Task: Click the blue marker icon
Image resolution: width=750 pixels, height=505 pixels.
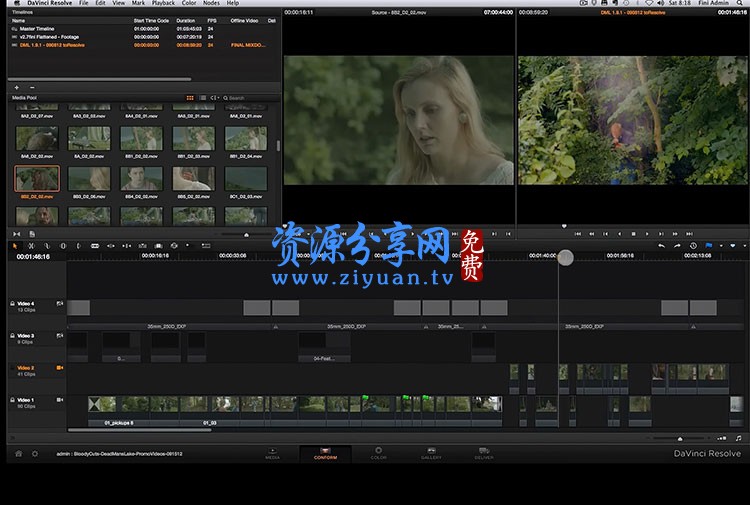Action: click(733, 246)
